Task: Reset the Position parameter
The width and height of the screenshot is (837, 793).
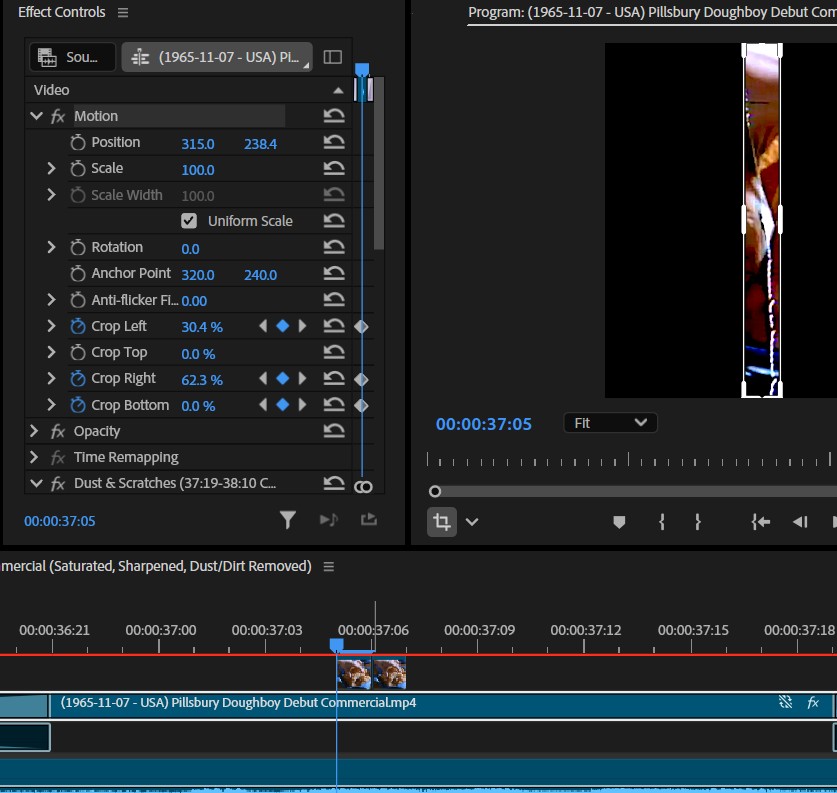Action: pos(334,142)
